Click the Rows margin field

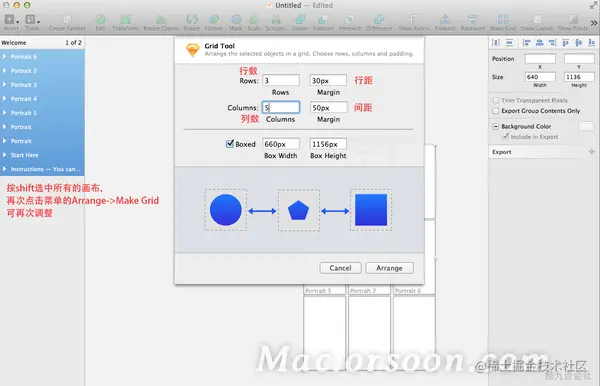tap(328, 80)
